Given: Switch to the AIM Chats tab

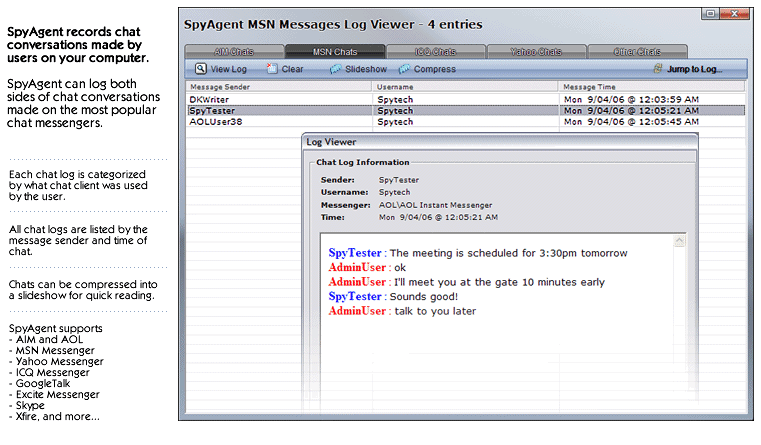Looking at the screenshot, I should pos(234,51).
